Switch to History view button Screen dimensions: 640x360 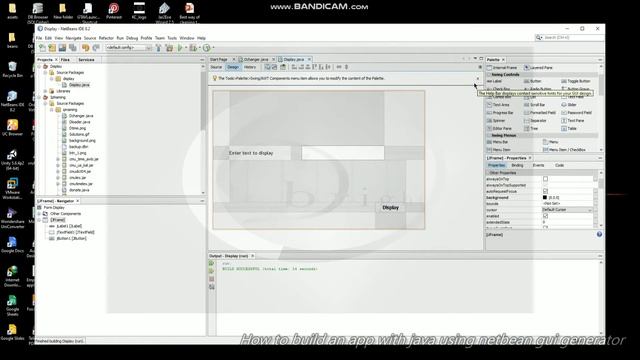point(250,67)
